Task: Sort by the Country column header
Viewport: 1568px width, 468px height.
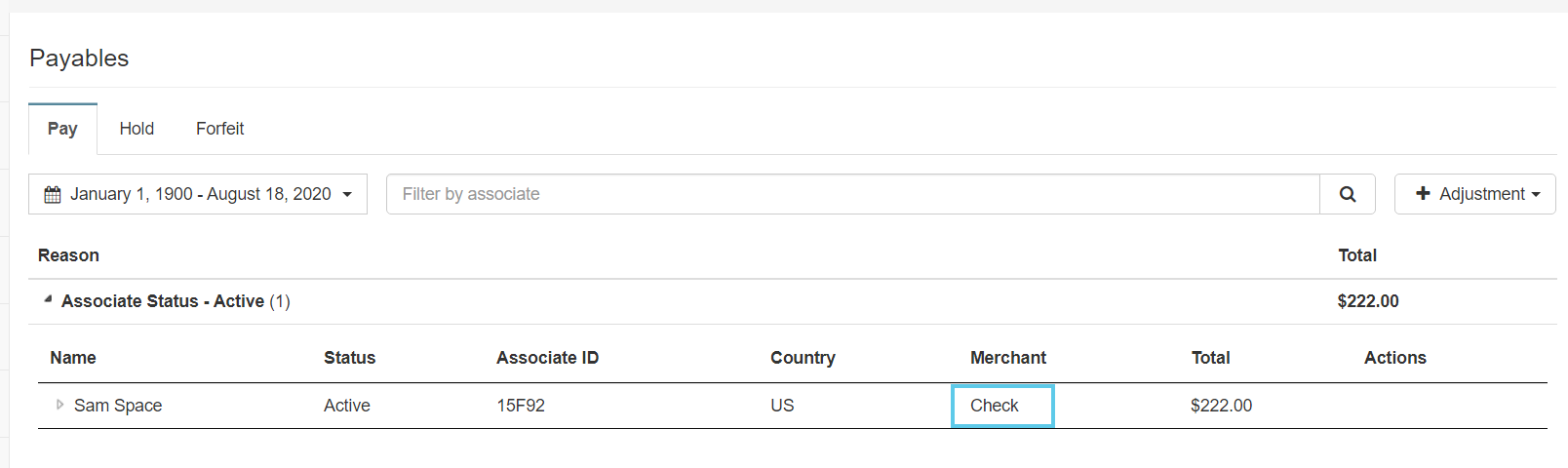Action: 803,358
